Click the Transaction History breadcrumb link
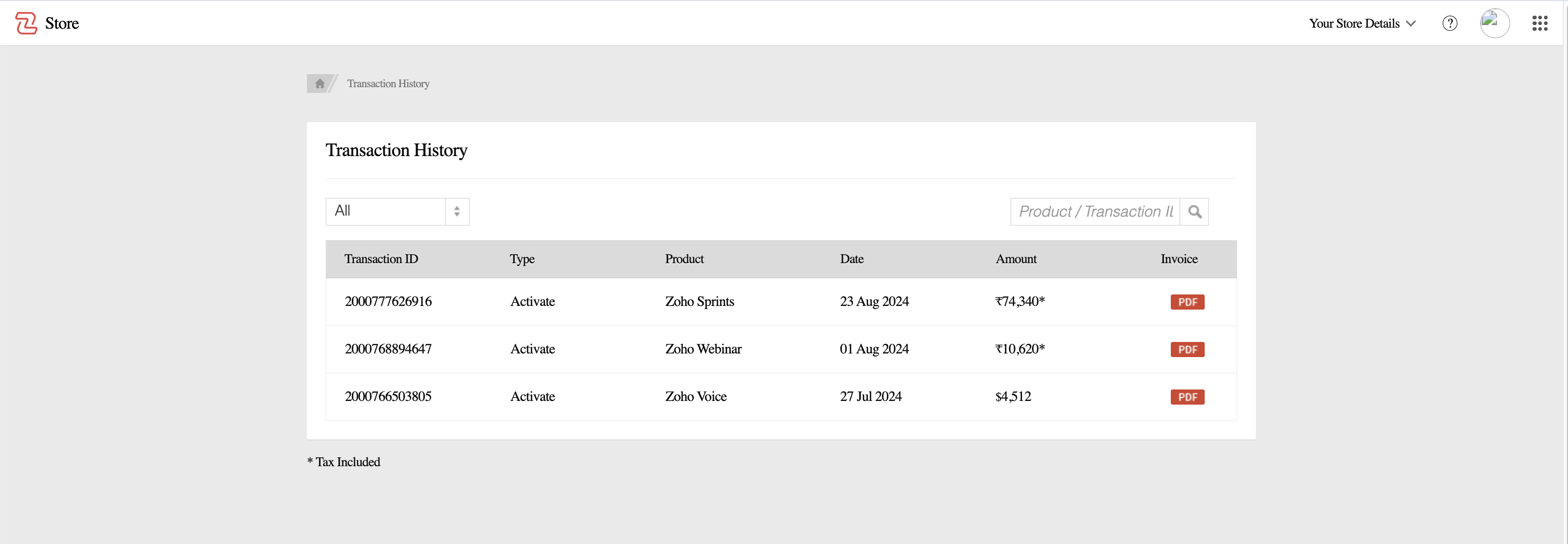Image resolution: width=1568 pixels, height=544 pixels. [x=388, y=84]
